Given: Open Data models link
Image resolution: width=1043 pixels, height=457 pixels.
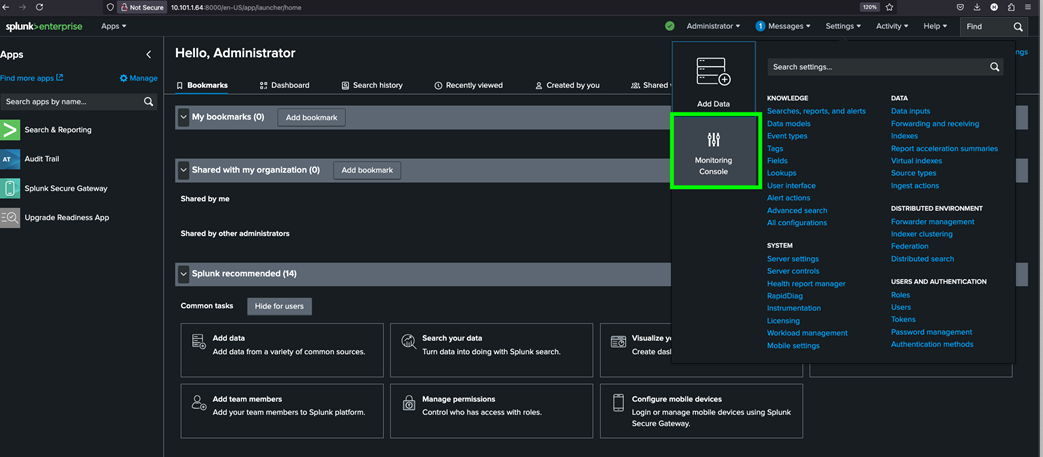Looking at the screenshot, I should click(x=789, y=124).
